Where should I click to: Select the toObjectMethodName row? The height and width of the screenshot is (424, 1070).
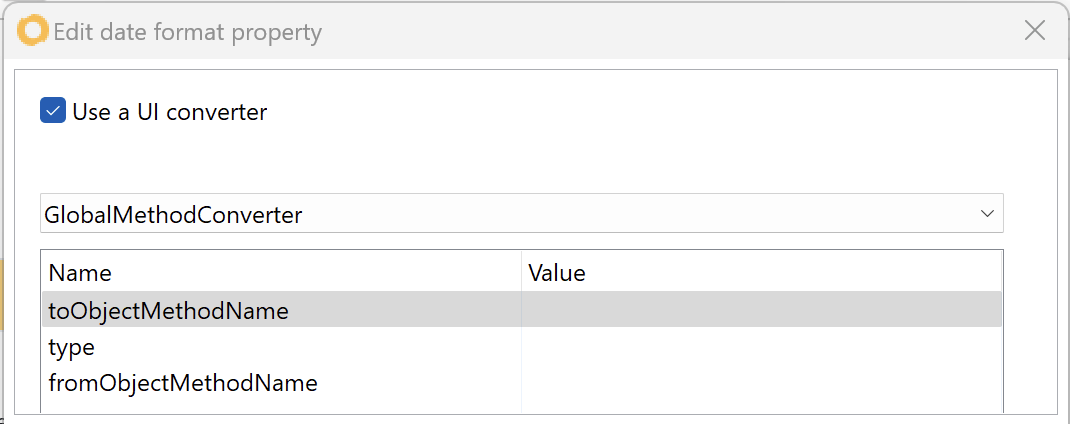[168, 311]
